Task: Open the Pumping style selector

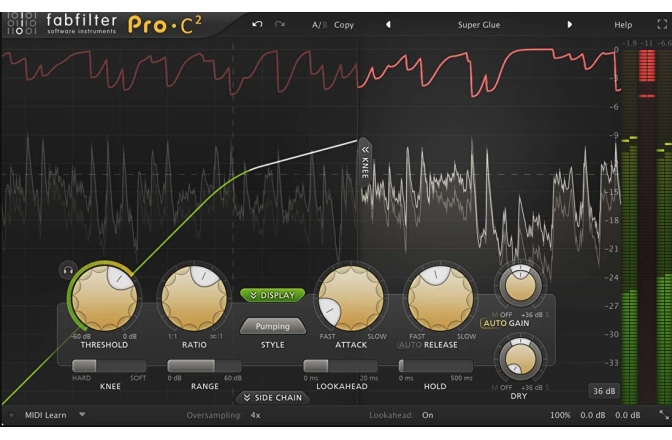Action: 273,326
